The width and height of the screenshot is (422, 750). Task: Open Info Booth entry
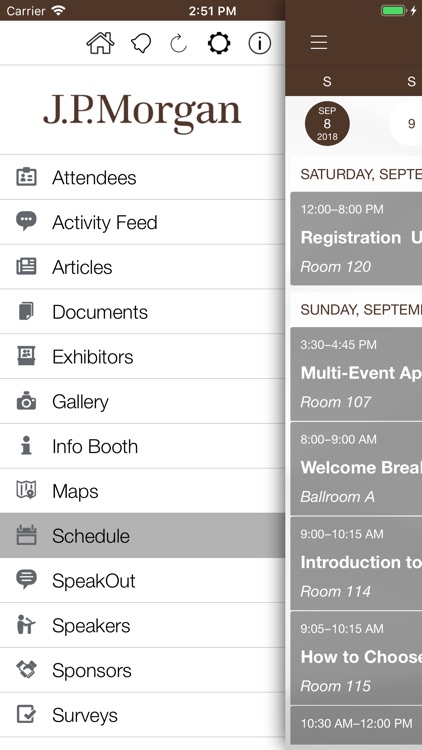coord(143,446)
